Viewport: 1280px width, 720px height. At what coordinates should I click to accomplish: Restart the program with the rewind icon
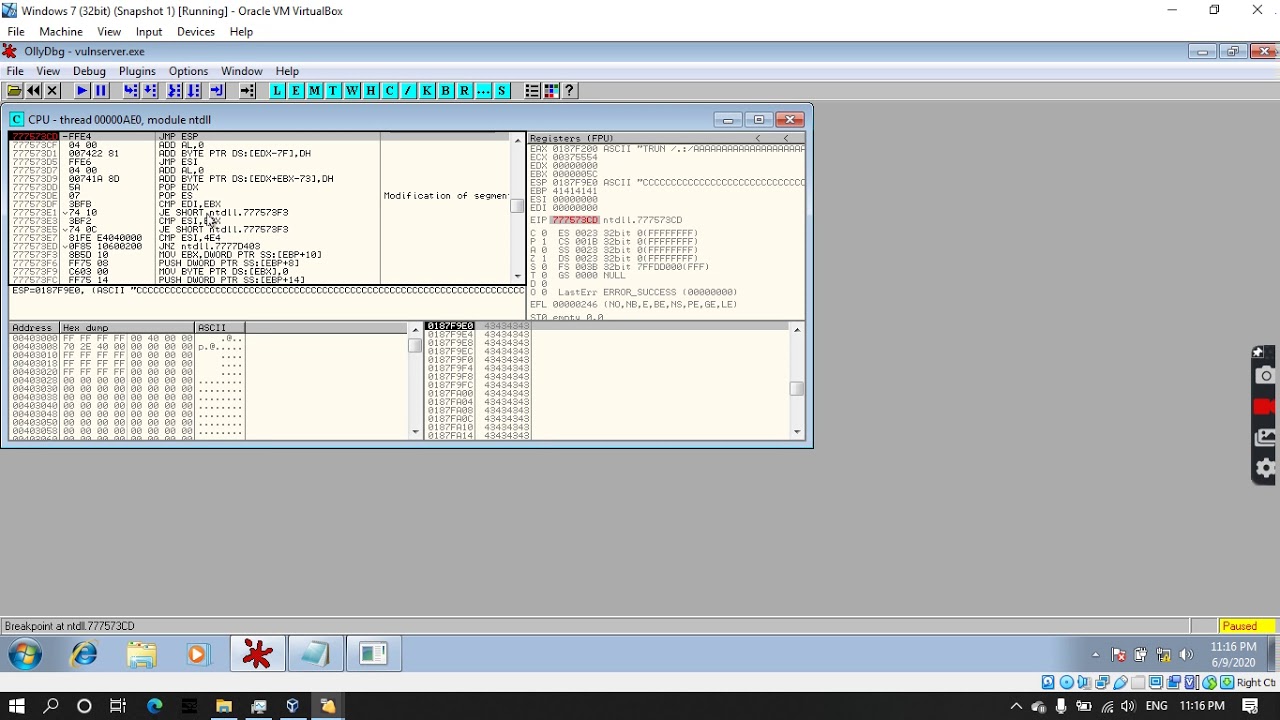click(33, 91)
